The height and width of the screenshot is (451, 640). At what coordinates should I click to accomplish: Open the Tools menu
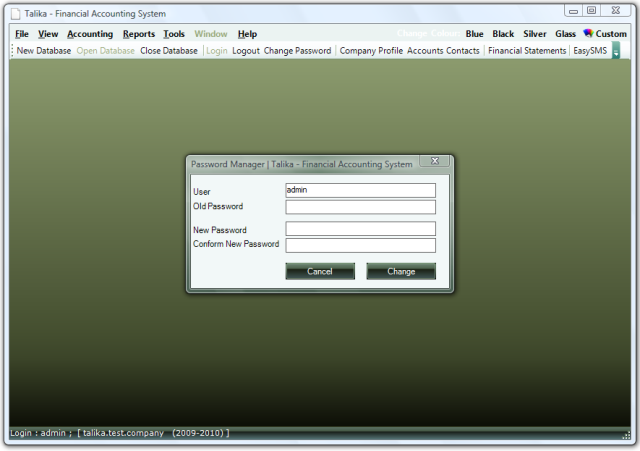[x=174, y=34]
